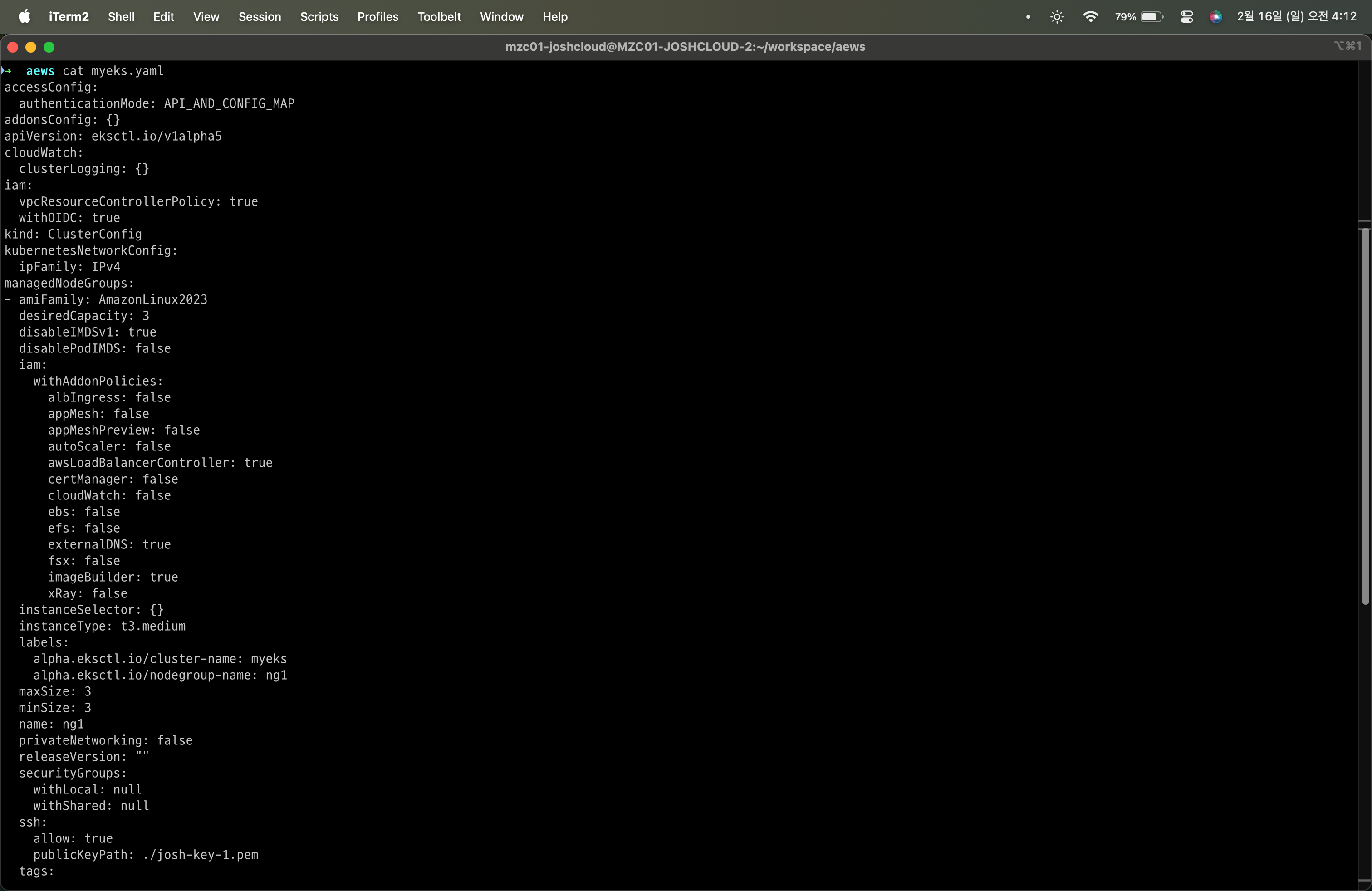Open the Scripts menu
This screenshot has width=1372, height=891.
[319, 16]
